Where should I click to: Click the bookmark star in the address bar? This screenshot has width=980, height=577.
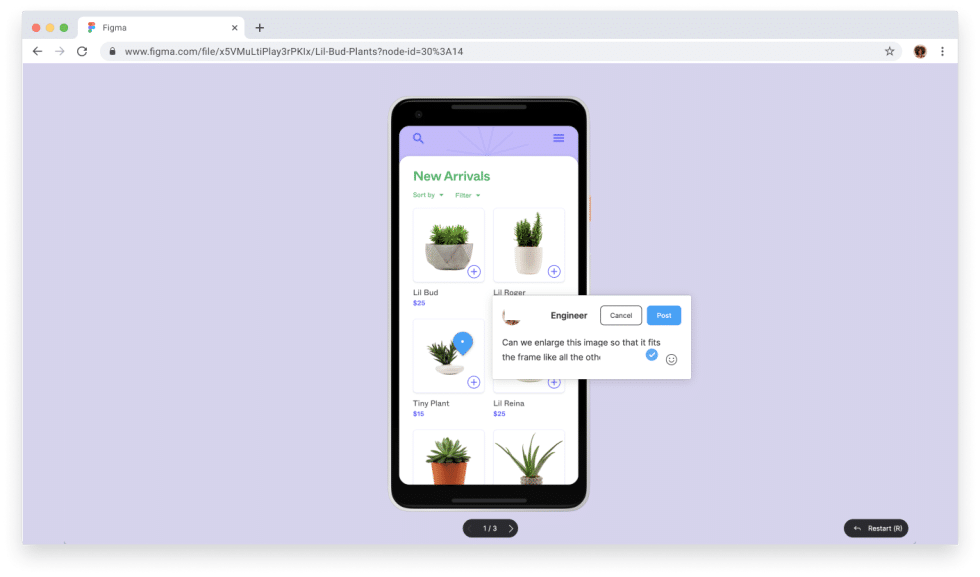(889, 50)
